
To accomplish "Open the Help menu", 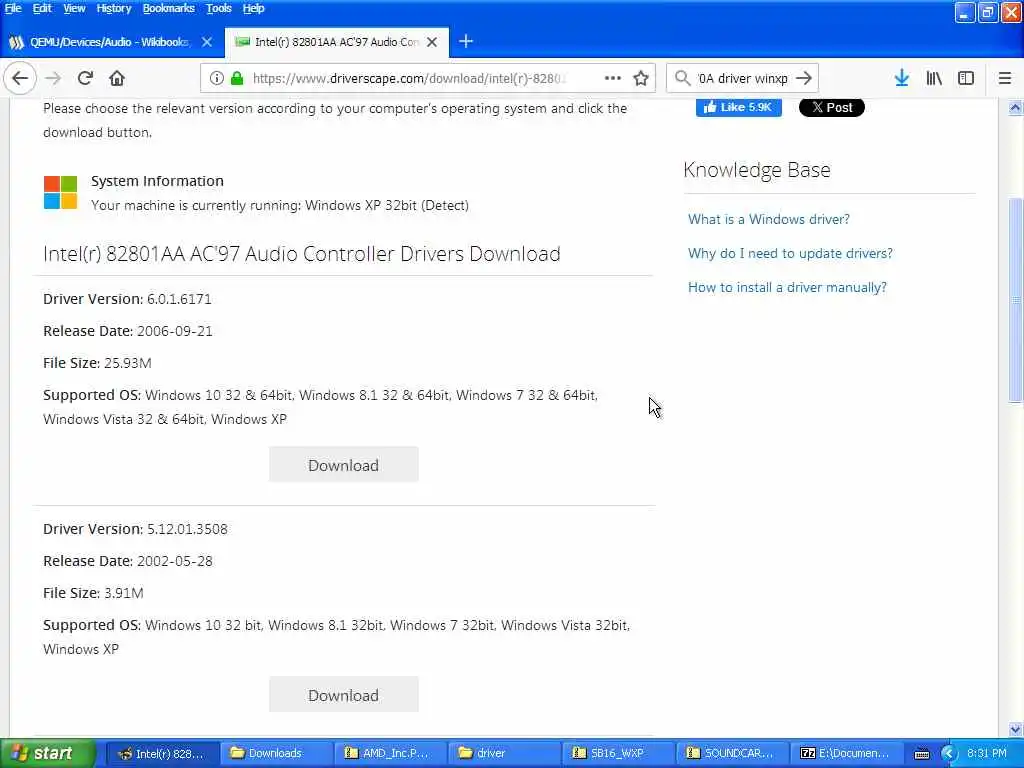I will click(x=253, y=8).
